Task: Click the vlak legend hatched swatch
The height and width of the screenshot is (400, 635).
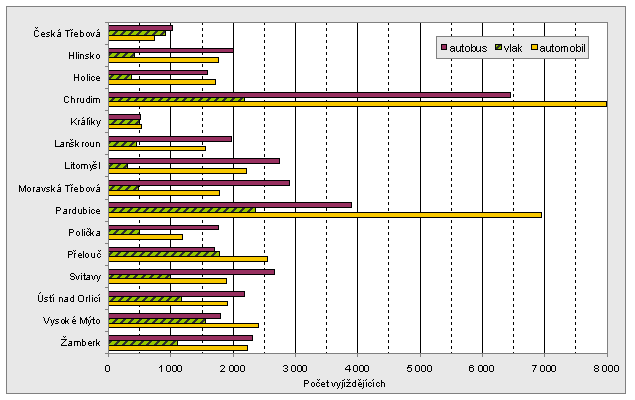Action: pyautogui.click(x=499, y=48)
